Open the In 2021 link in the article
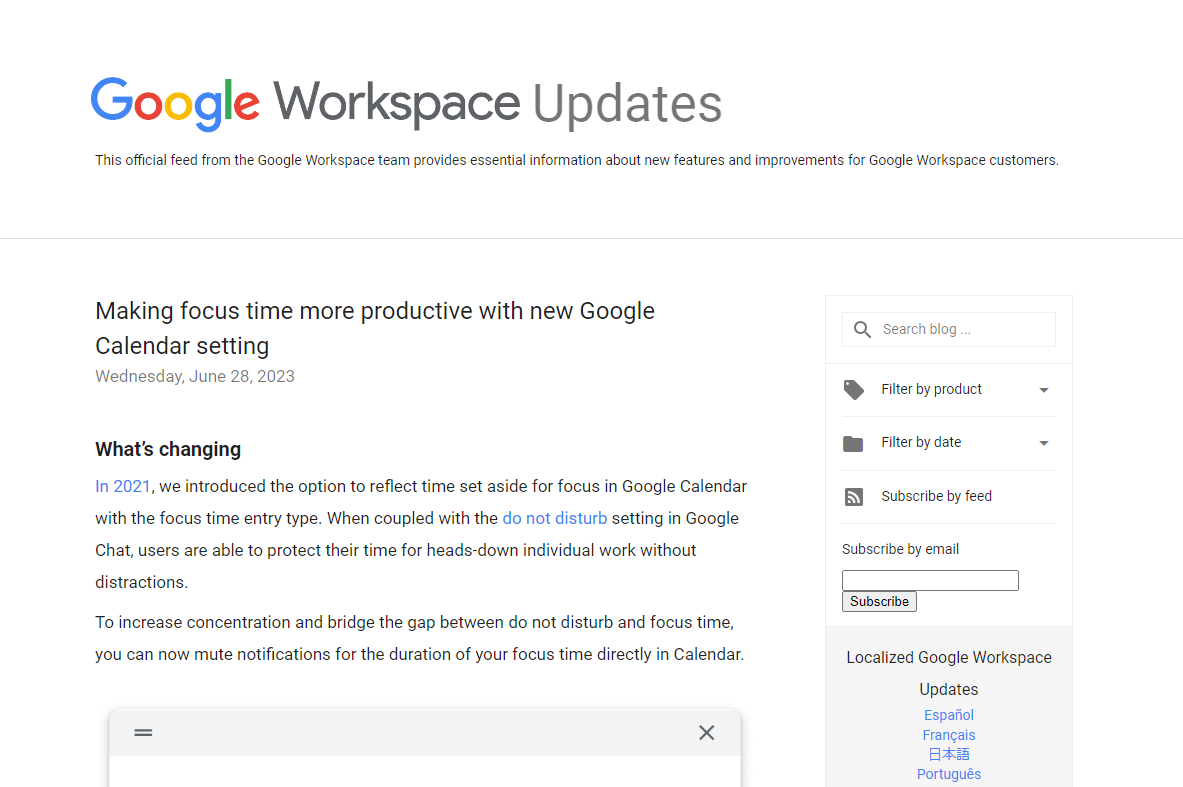Viewport: 1183px width, 787px height. pyautogui.click(x=123, y=486)
